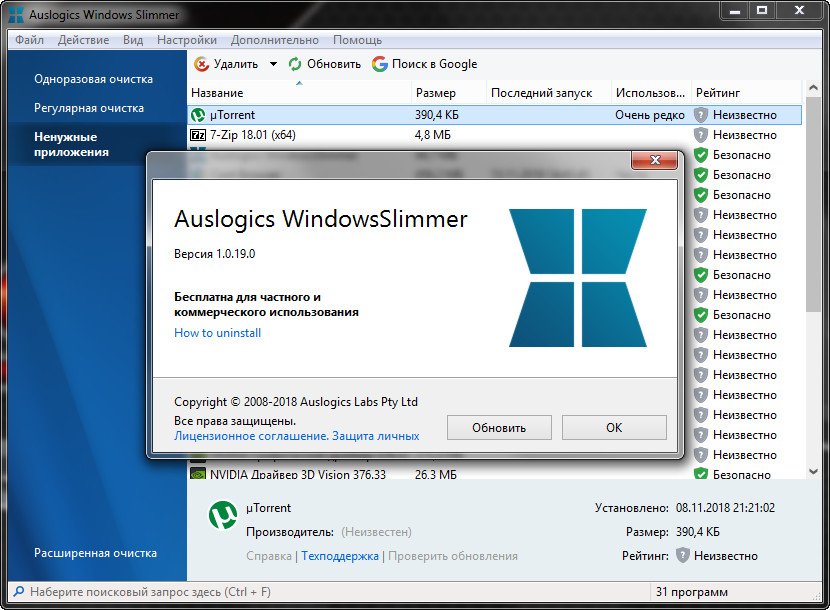Image resolution: width=830 pixels, height=610 pixels.
Task: Click the grey rating shield in the μTorrent row
Action: 701,115
